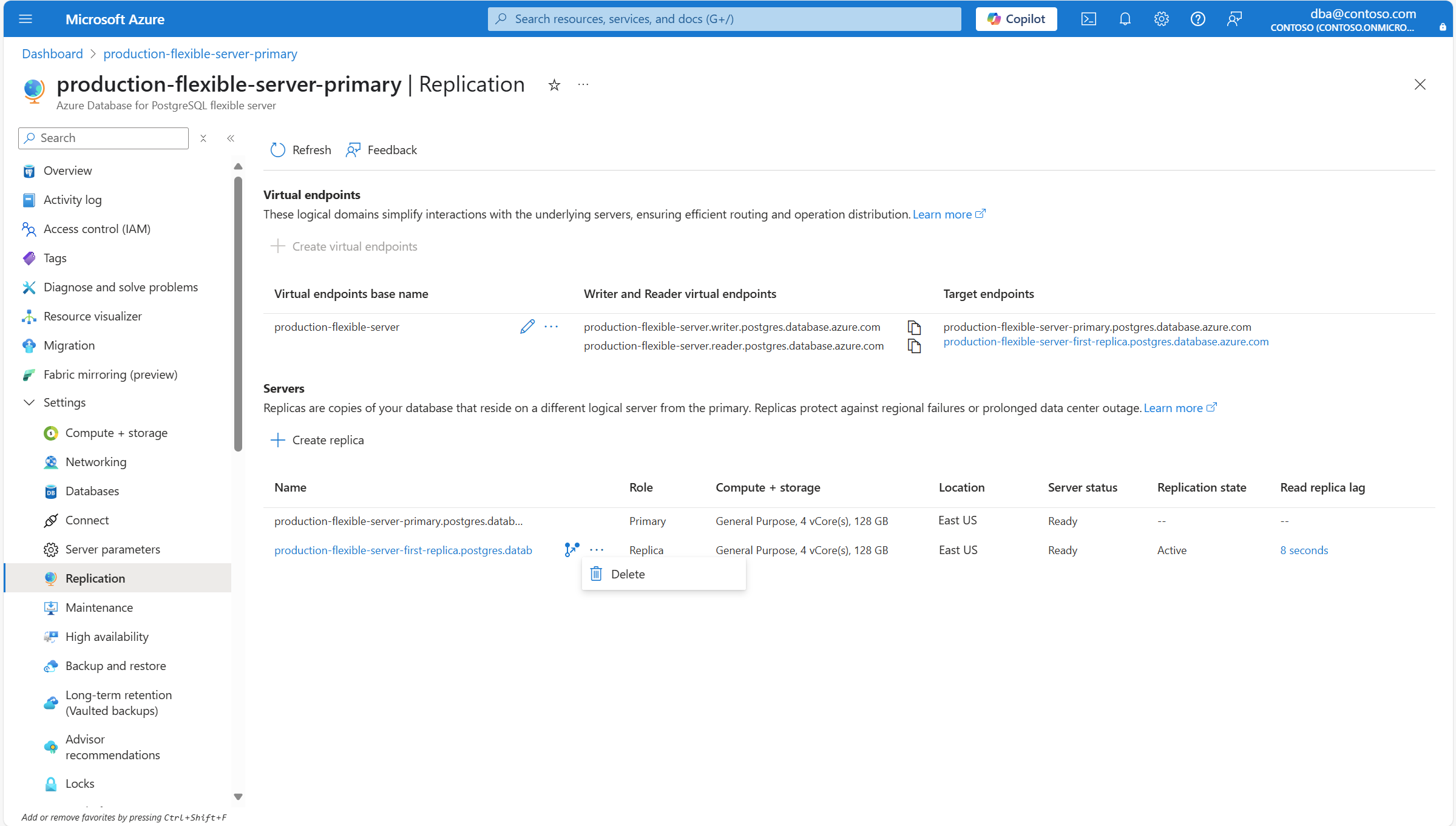Click the edit pencil for virtual endpoint
1456x826 pixels.
(527, 327)
